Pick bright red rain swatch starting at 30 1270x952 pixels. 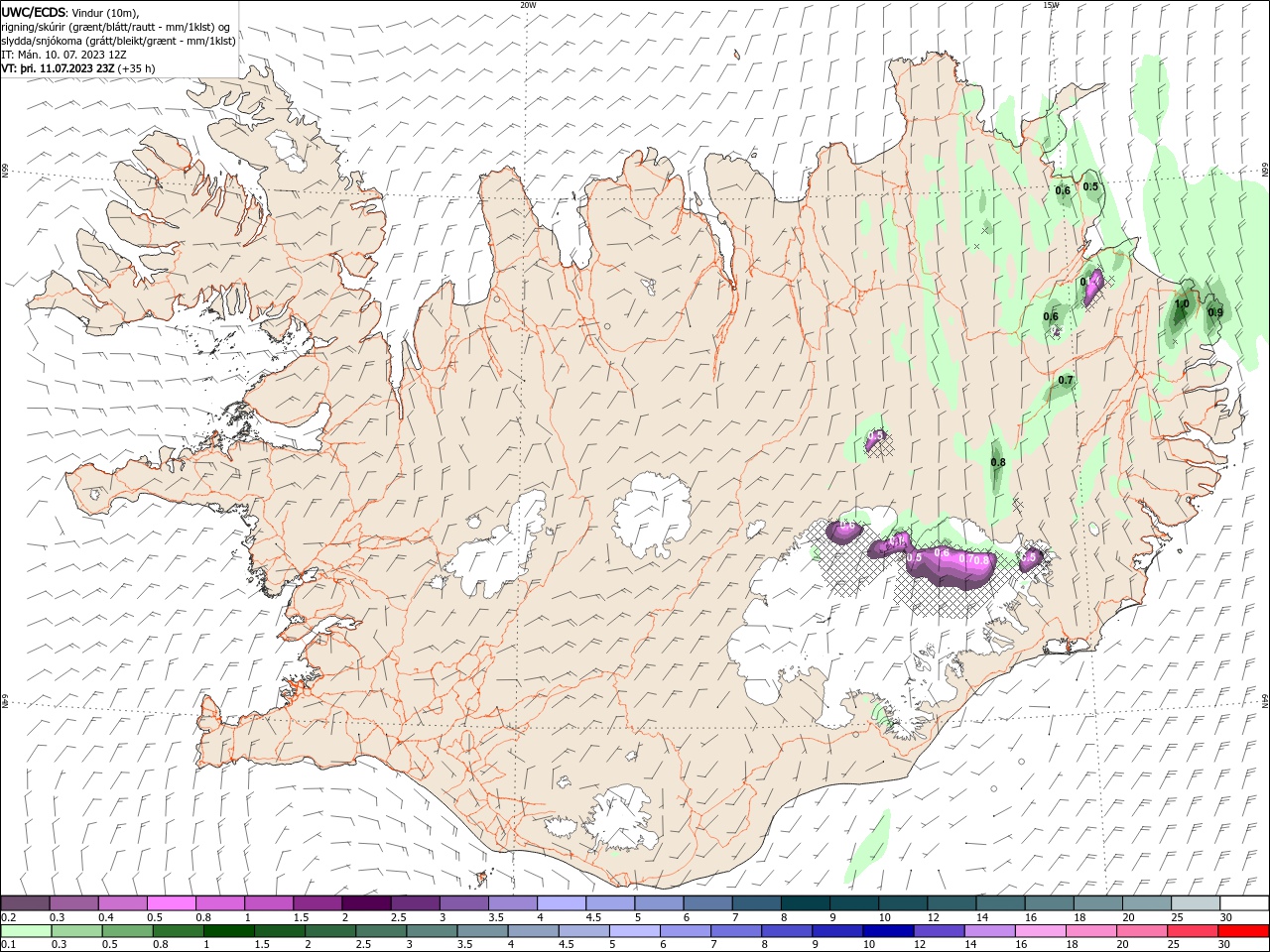tap(1243, 931)
